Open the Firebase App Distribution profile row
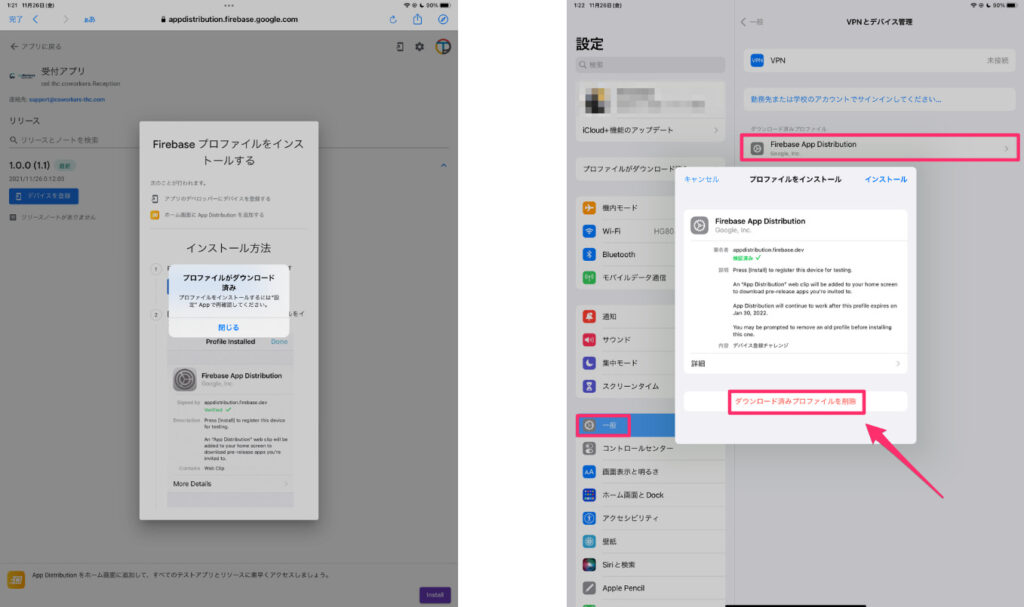Viewport: 1024px width, 607px height. pos(879,148)
